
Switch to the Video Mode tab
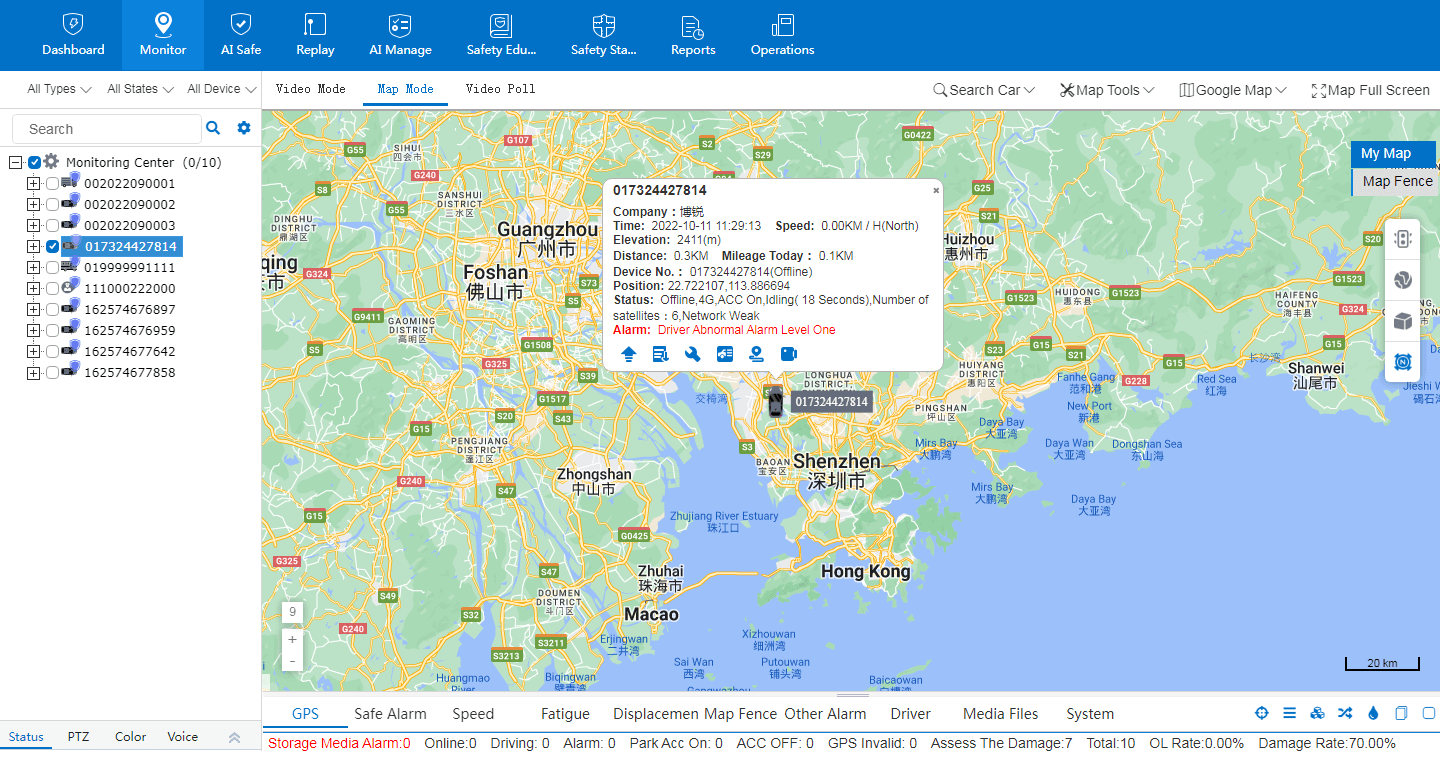point(310,89)
